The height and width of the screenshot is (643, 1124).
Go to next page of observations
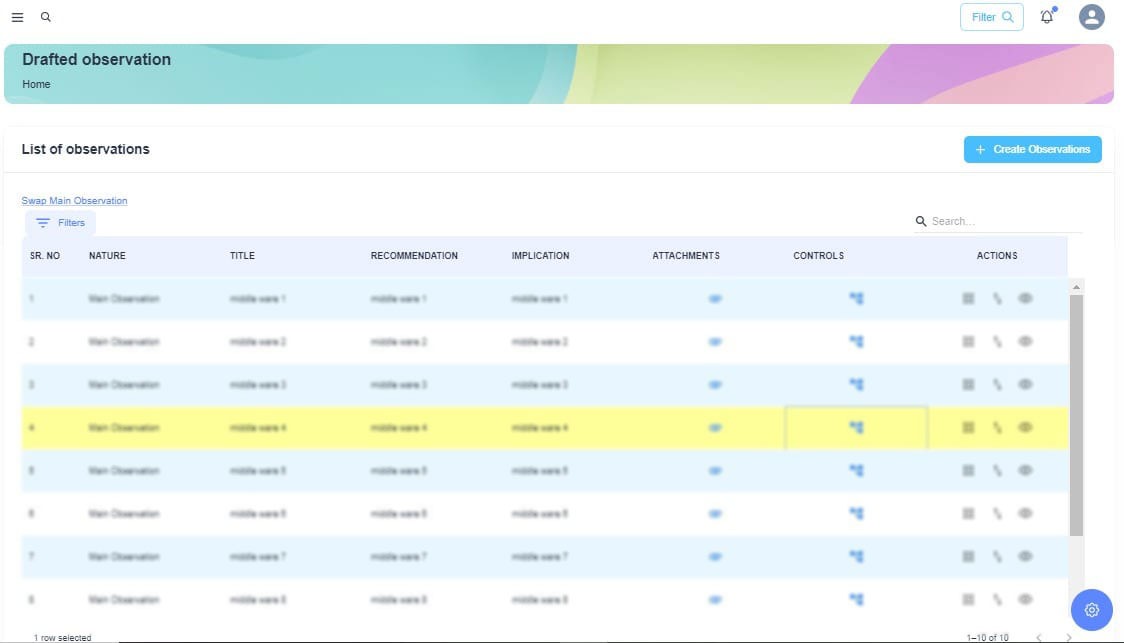click(x=1069, y=637)
